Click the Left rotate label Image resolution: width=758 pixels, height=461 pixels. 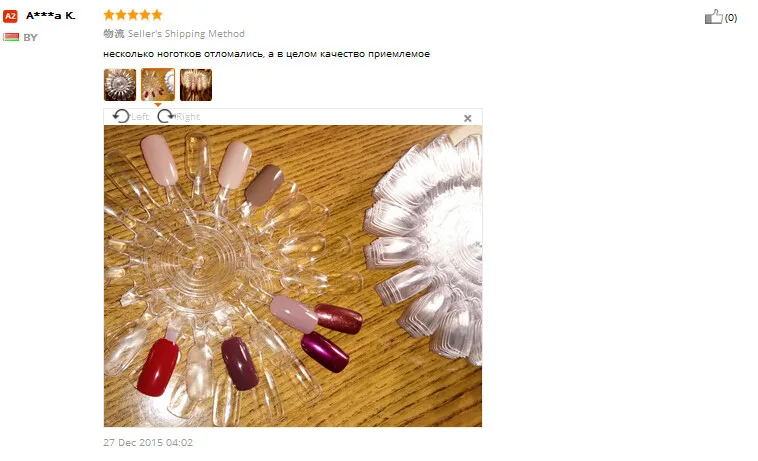(x=140, y=117)
